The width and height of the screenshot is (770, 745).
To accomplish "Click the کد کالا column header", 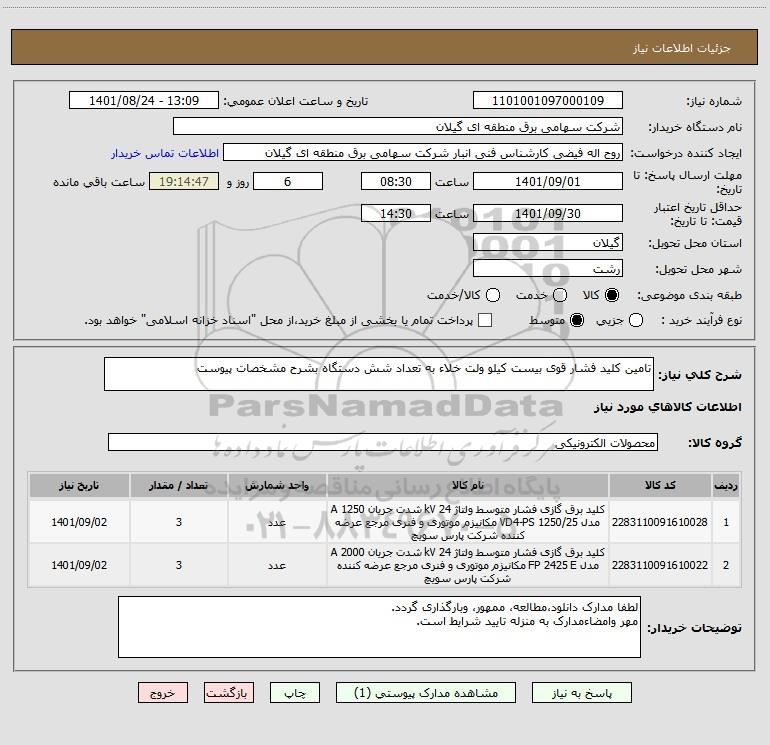I will tap(660, 485).
